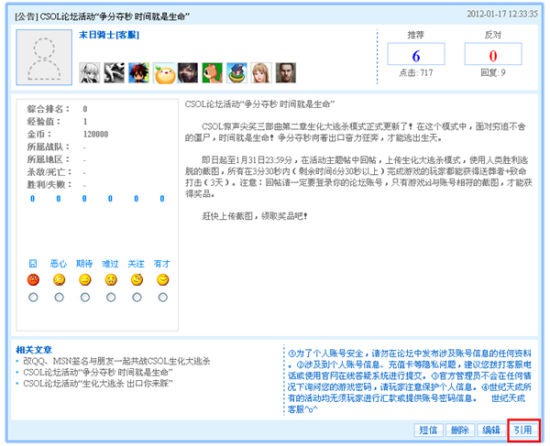Open related article 生化大逃杀 出口你来踩
Image resolution: width=550 pixels, height=446 pixels.
98,384
